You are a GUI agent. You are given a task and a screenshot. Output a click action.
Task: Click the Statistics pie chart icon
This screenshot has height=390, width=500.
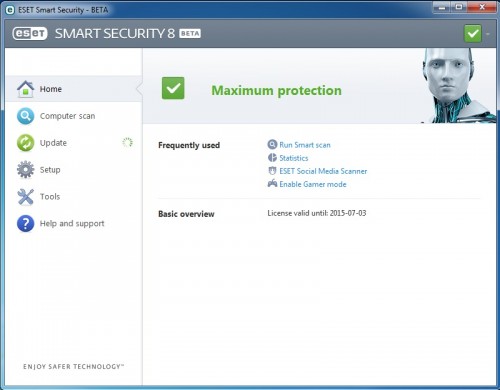point(272,157)
